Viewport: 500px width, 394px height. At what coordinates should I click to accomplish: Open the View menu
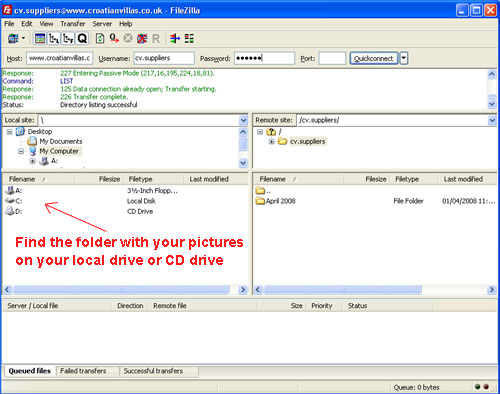coord(46,24)
